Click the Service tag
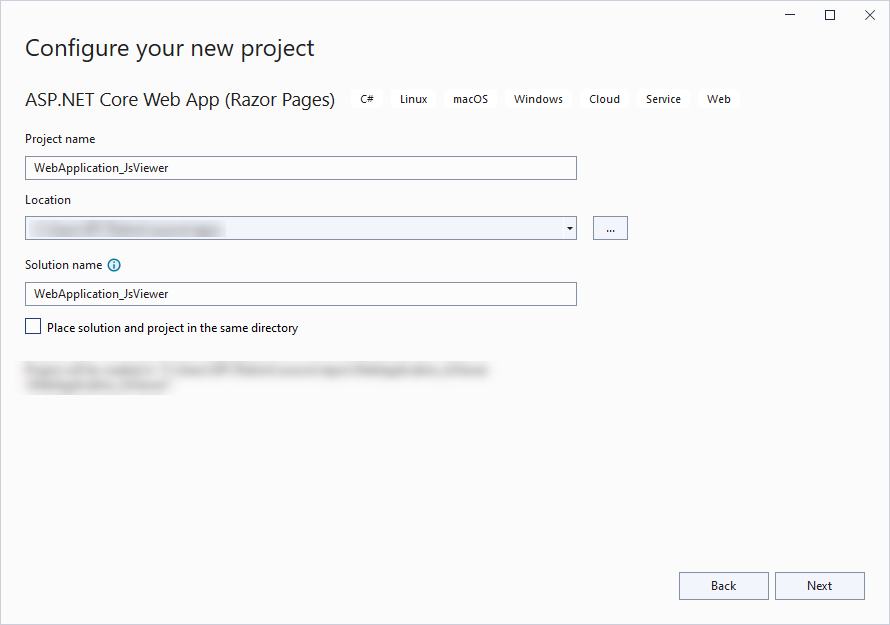The height and width of the screenshot is (625, 890). [x=663, y=99]
